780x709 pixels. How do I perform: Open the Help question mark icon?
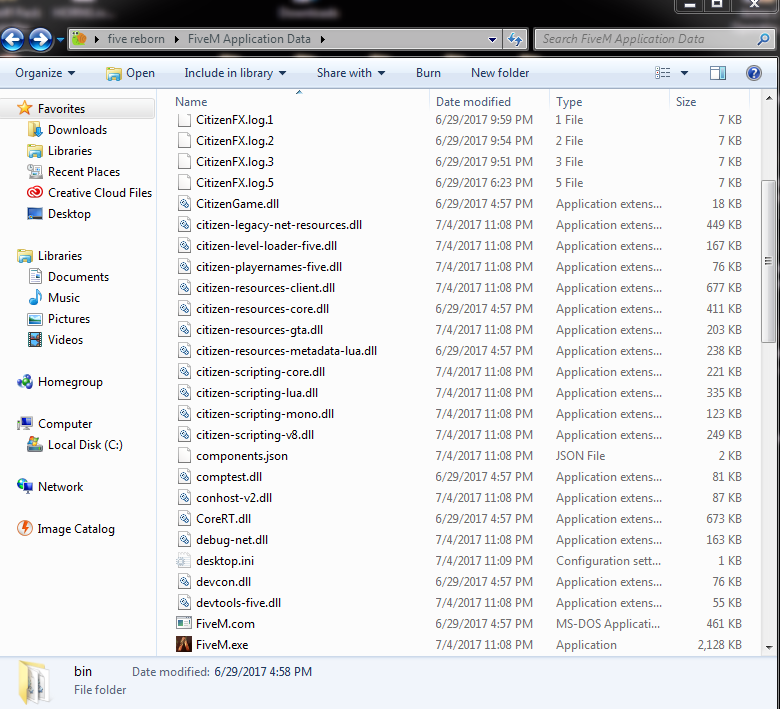754,73
